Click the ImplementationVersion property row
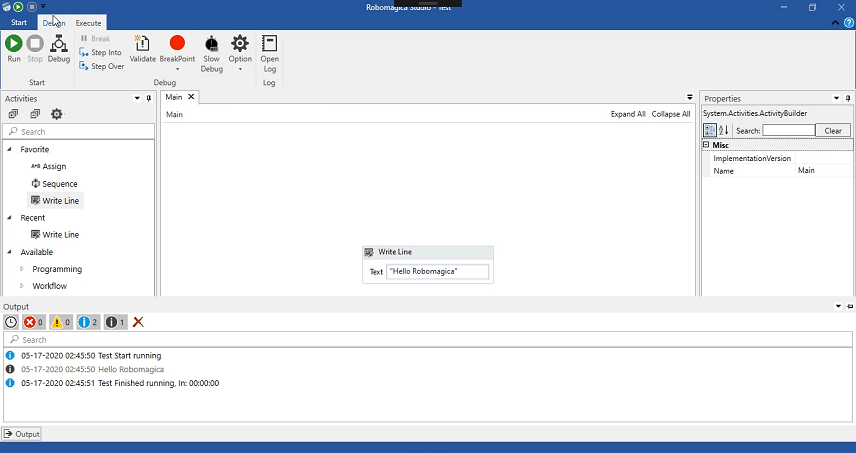Image resolution: width=856 pixels, height=453 pixels. (777, 158)
